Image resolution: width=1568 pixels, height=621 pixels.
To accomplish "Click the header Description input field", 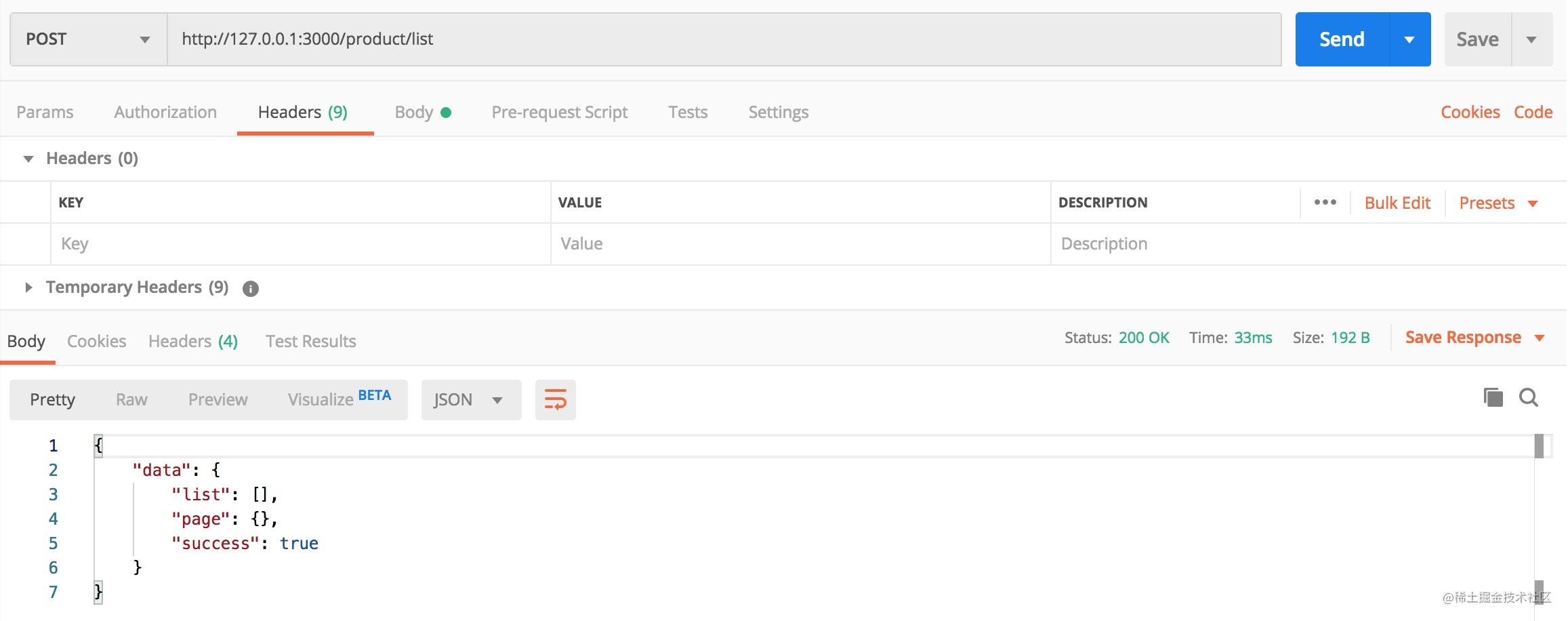I will (1308, 244).
